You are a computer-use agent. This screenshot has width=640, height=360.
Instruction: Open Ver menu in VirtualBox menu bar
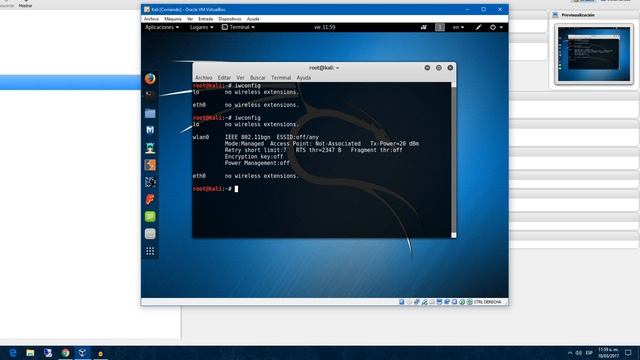point(190,19)
